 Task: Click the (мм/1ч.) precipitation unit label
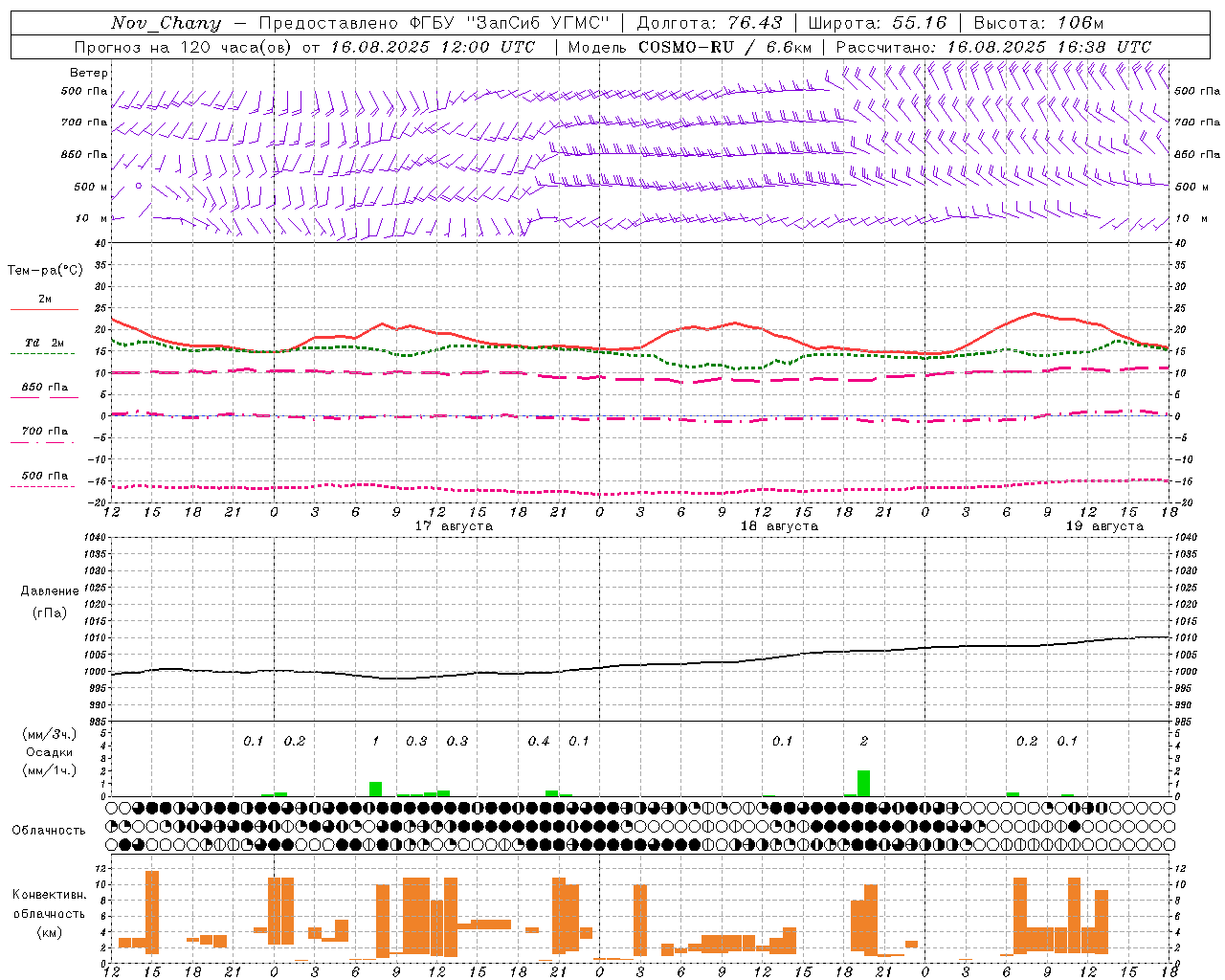[49, 770]
